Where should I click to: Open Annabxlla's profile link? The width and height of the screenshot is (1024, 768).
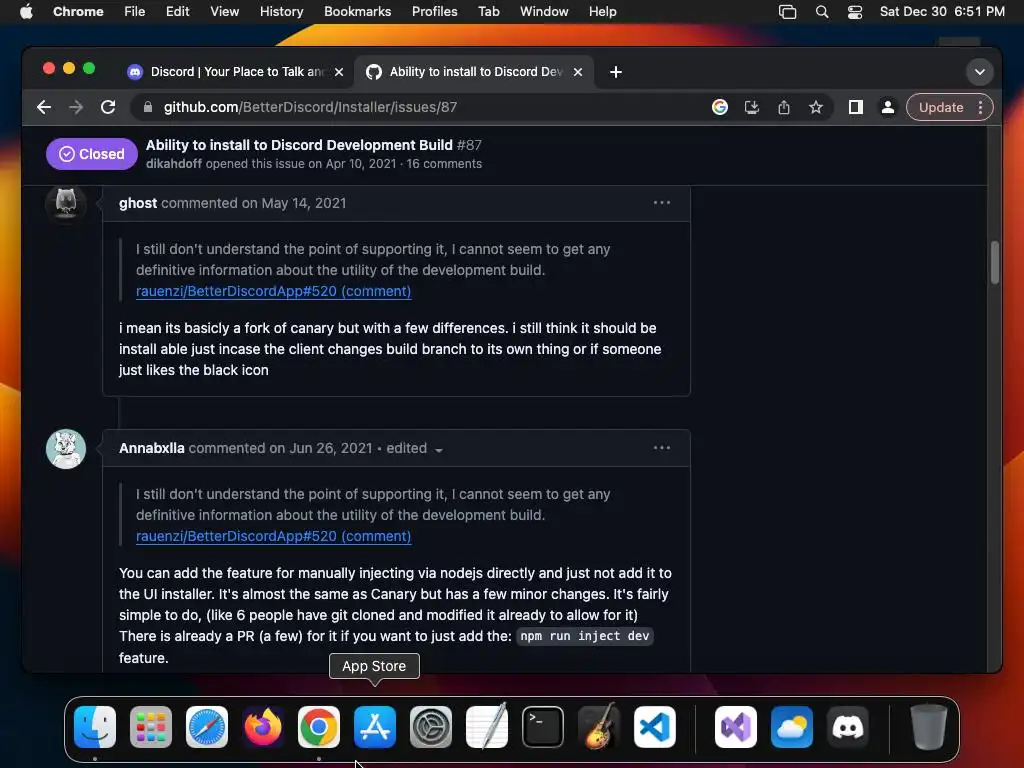point(152,448)
